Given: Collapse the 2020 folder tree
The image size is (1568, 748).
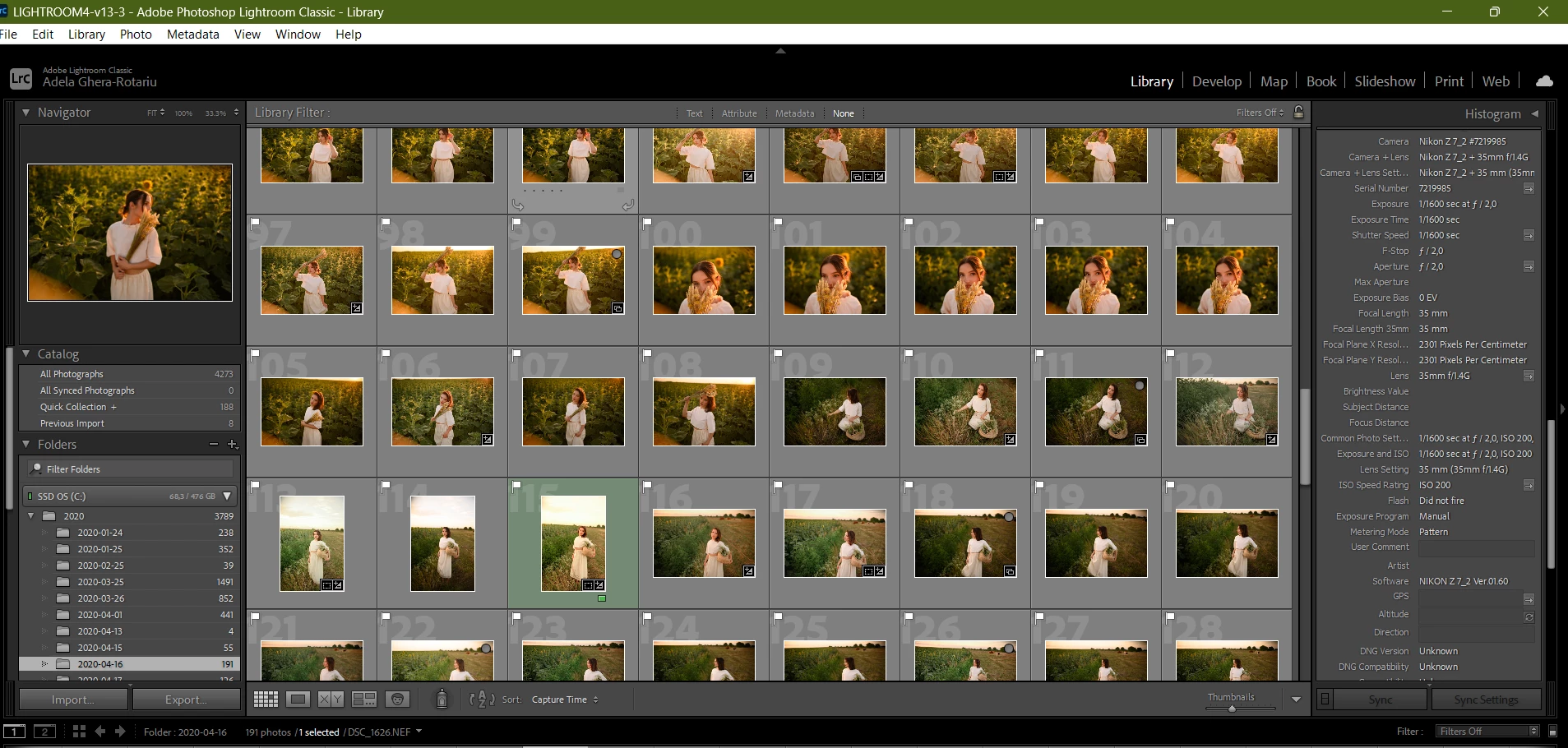Looking at the screenshot, I should 31,516.
